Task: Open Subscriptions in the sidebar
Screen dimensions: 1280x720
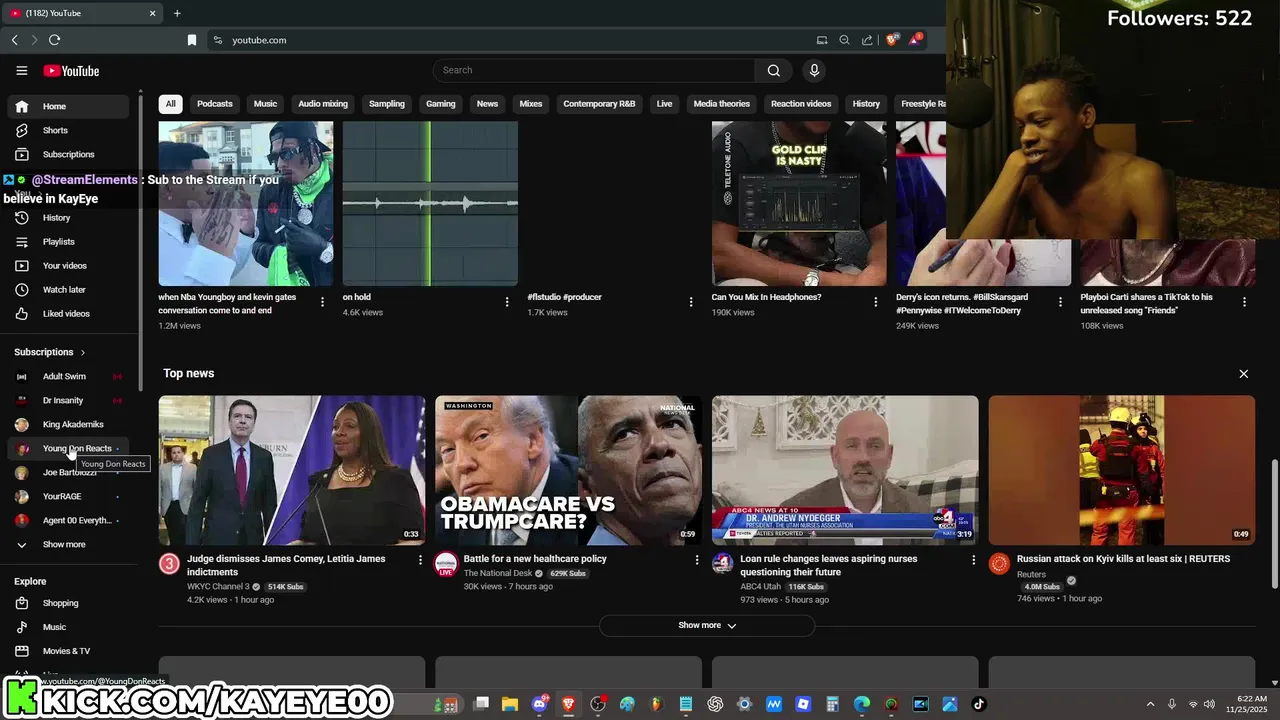Action: pyautogui.click(x=68, y=154)
